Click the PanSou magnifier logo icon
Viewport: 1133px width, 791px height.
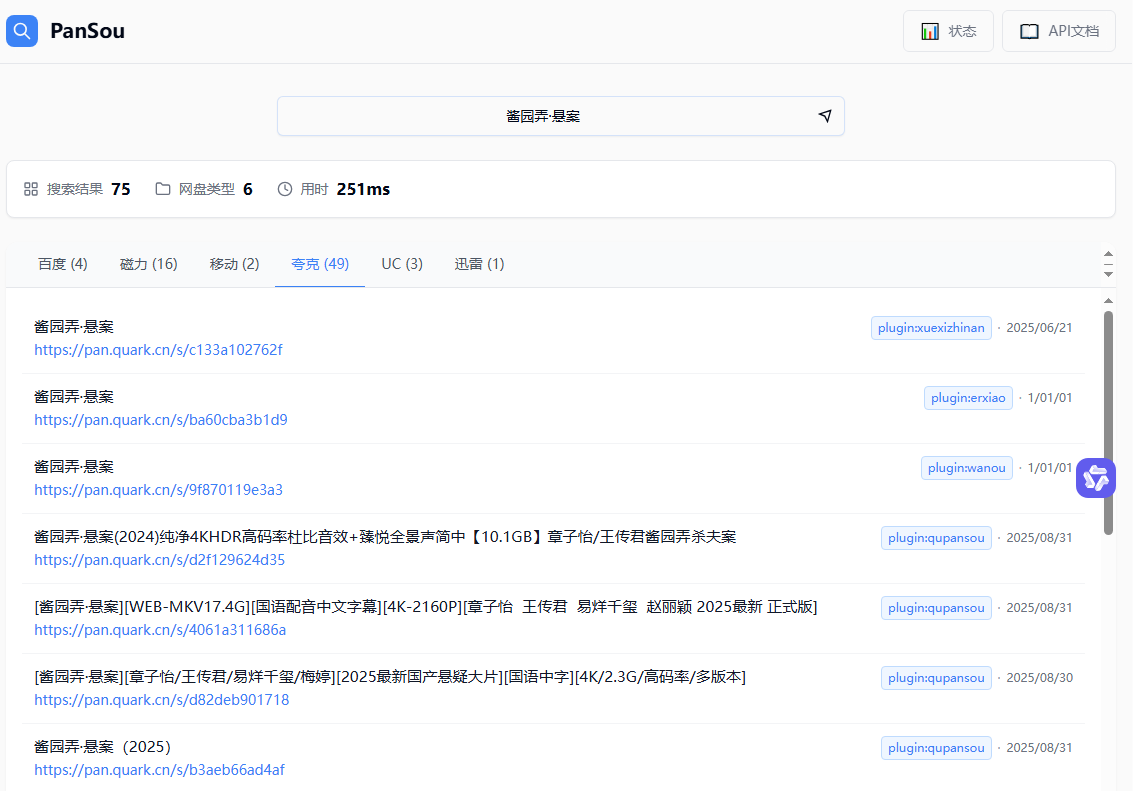click(22, 31)
